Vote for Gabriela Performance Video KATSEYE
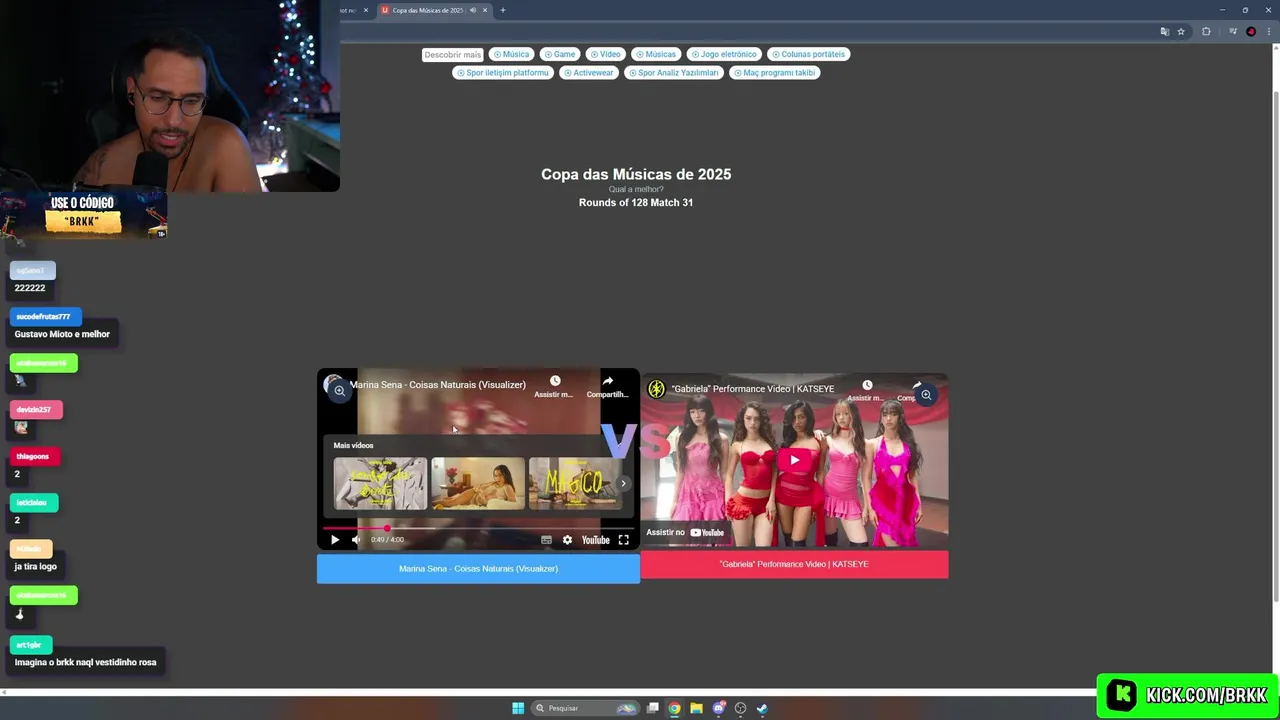The width and height of the screenshot is (1280, 720). point(794,564)
